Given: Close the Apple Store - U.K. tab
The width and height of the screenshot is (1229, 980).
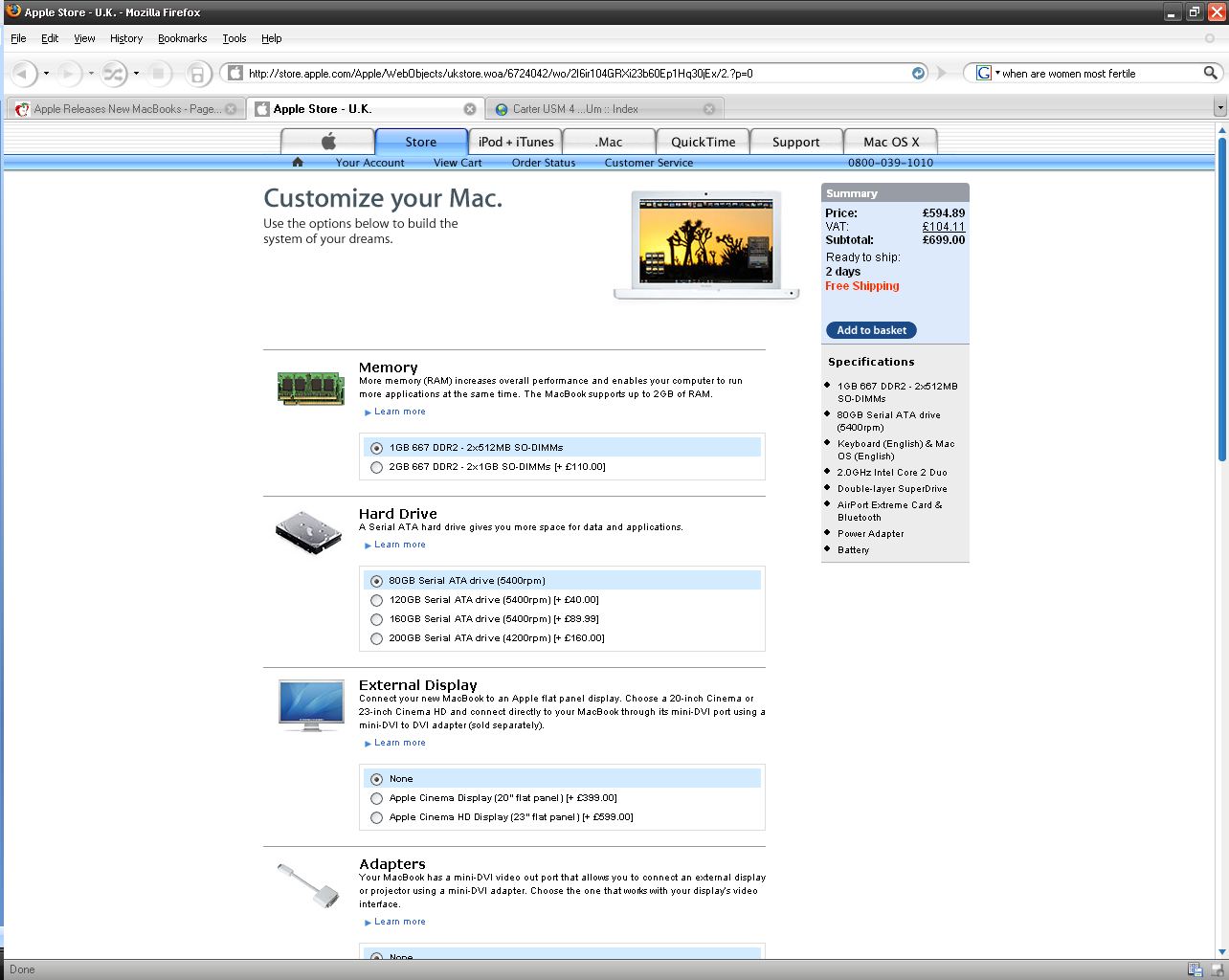Looking at the screenshot, I should 470,109.
